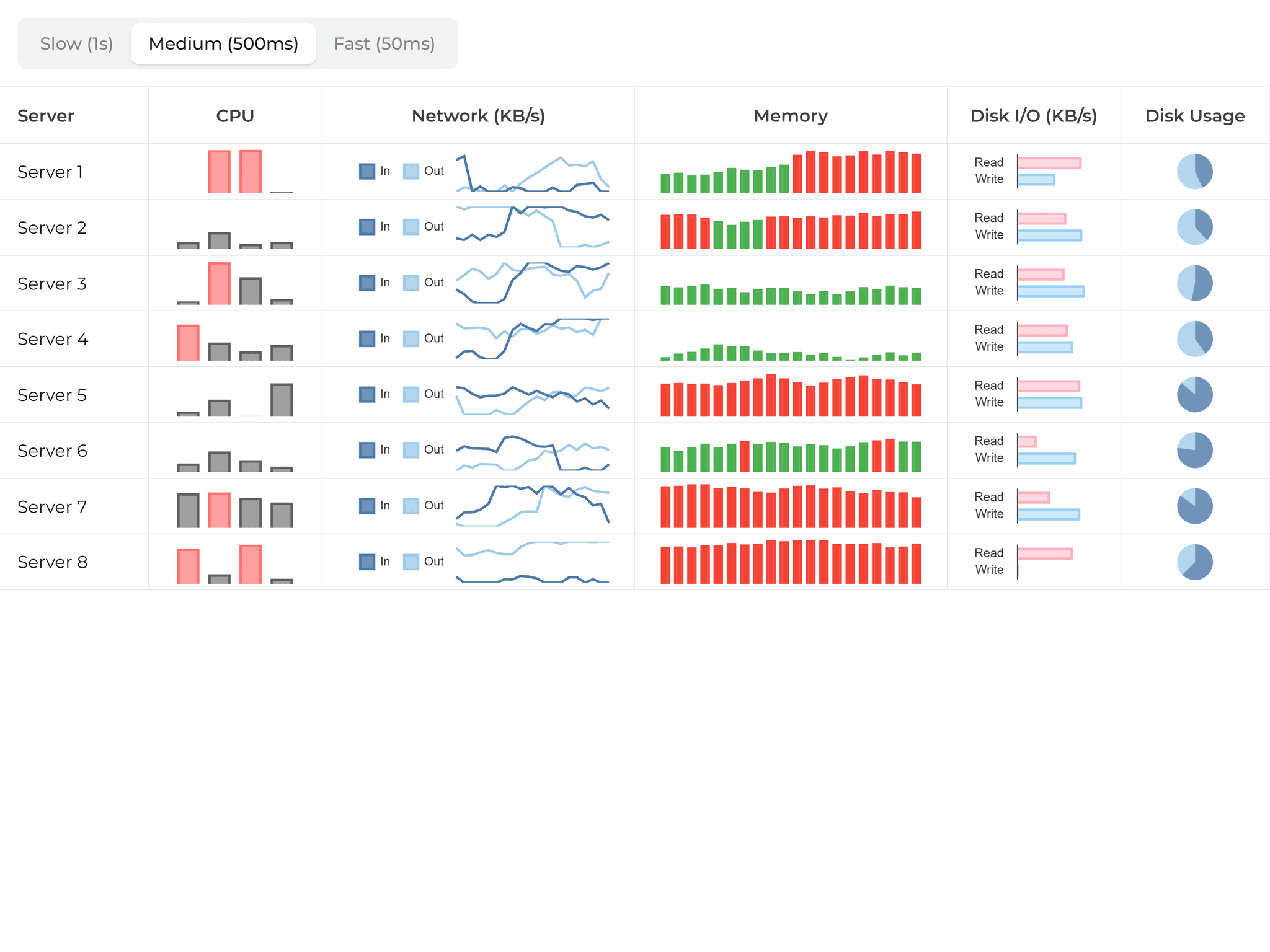
Task: Toggle the Out legend swatch for Server 7
Action: (411, 506)
